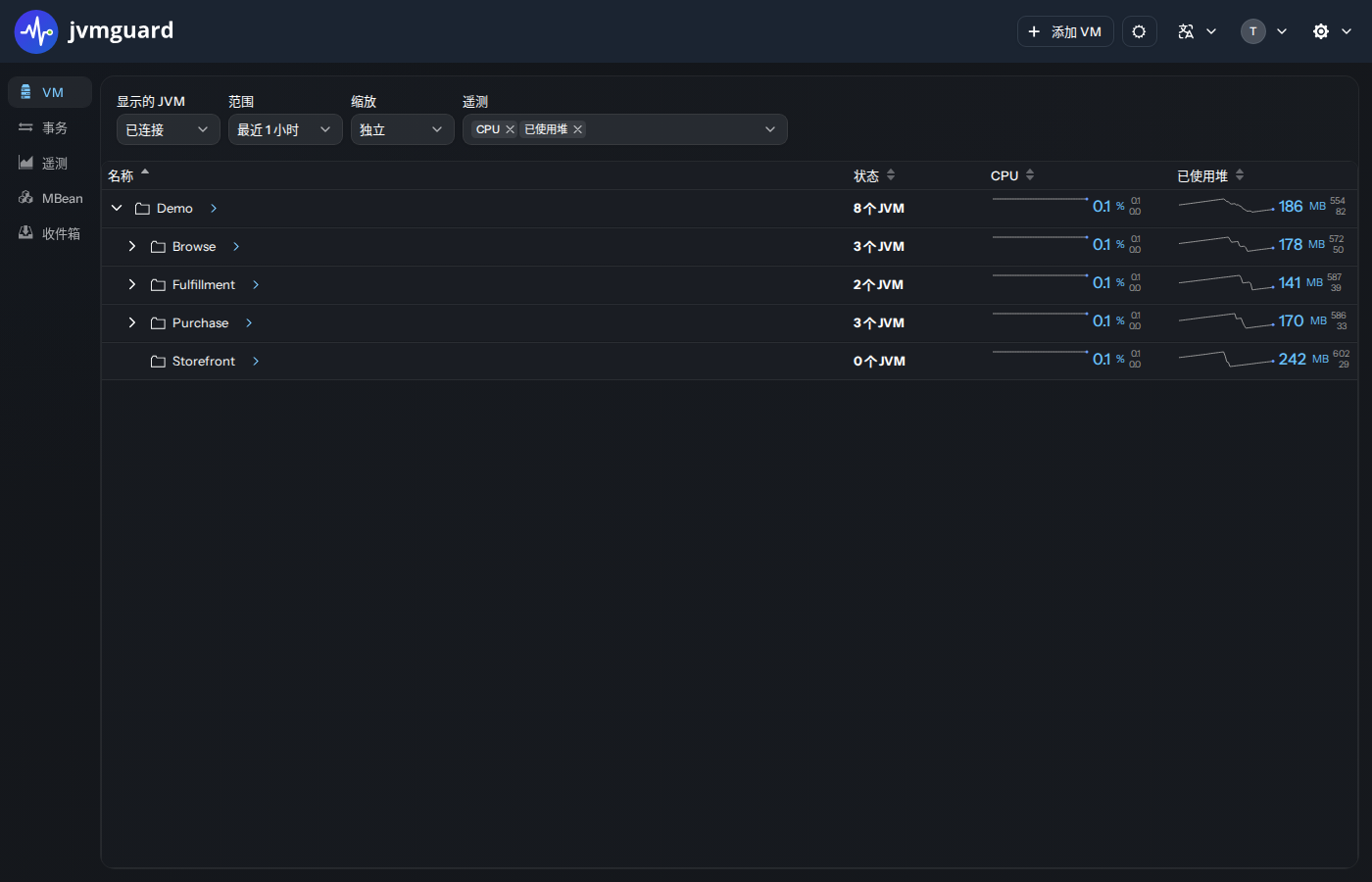
Task: Open the user avatar T menu
Action: 1263,31
